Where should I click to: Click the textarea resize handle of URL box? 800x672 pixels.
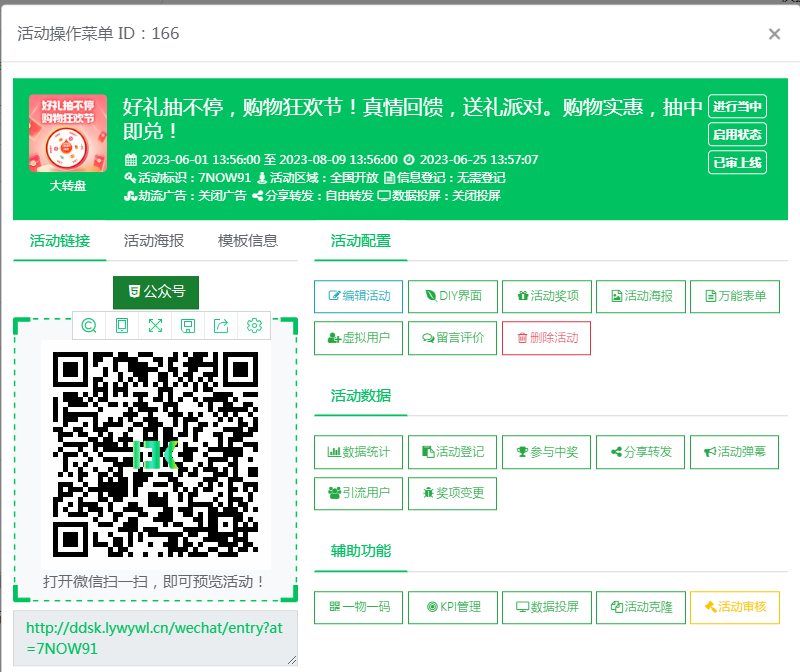point(292,660)
